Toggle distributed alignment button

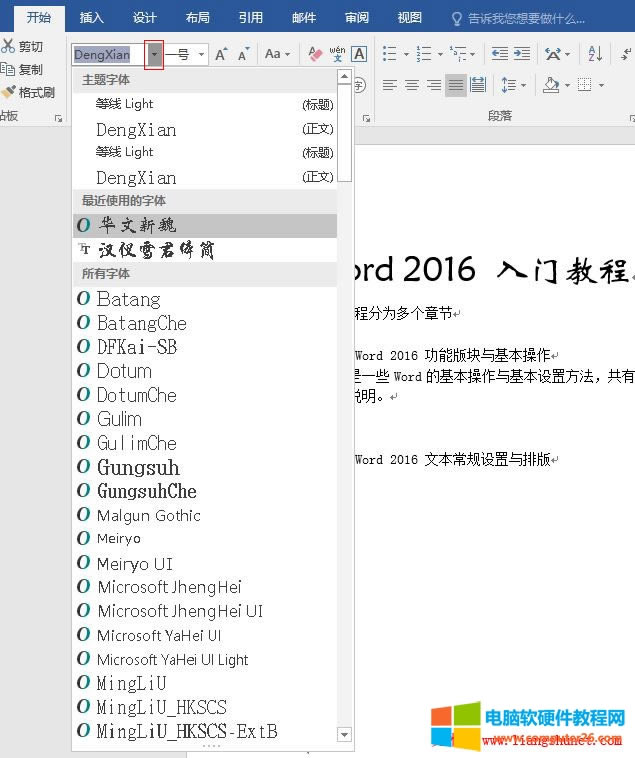478,86
